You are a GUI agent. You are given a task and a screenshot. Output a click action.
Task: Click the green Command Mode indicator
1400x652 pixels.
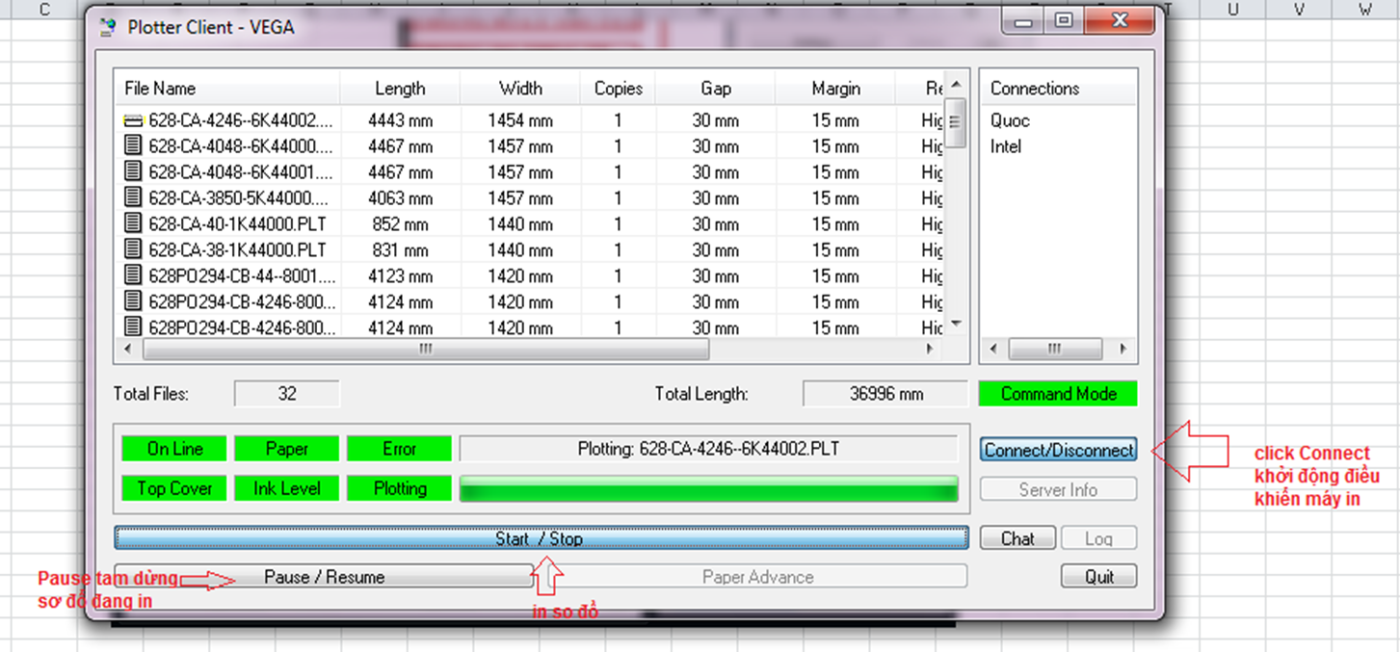[1059, 394]
